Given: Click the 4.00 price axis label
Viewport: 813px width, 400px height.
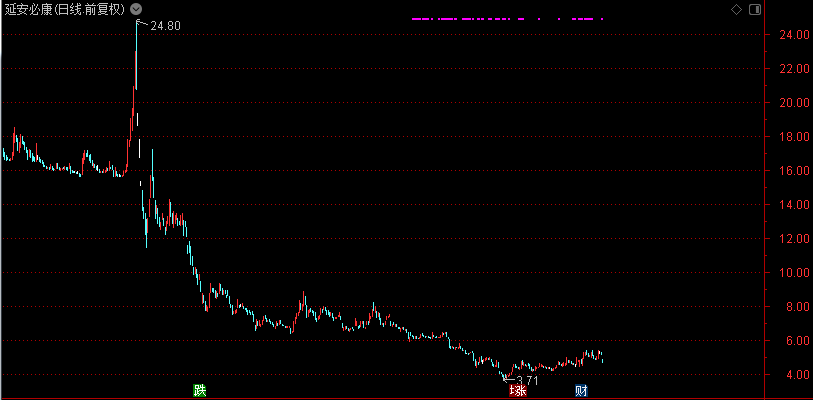Looking at the screenshot, I should pos(781,375).
